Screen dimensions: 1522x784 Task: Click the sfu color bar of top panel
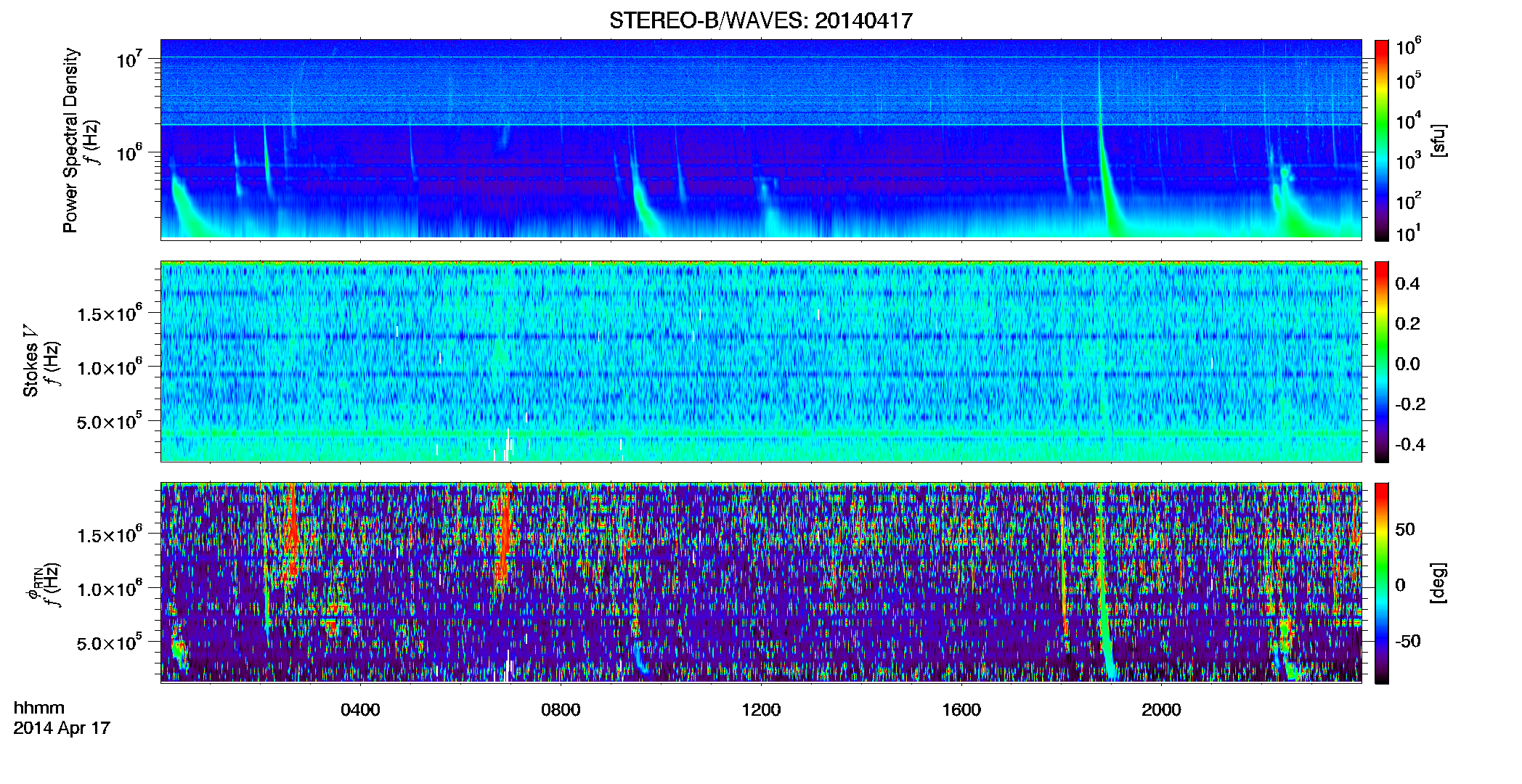click(1382, 140)
